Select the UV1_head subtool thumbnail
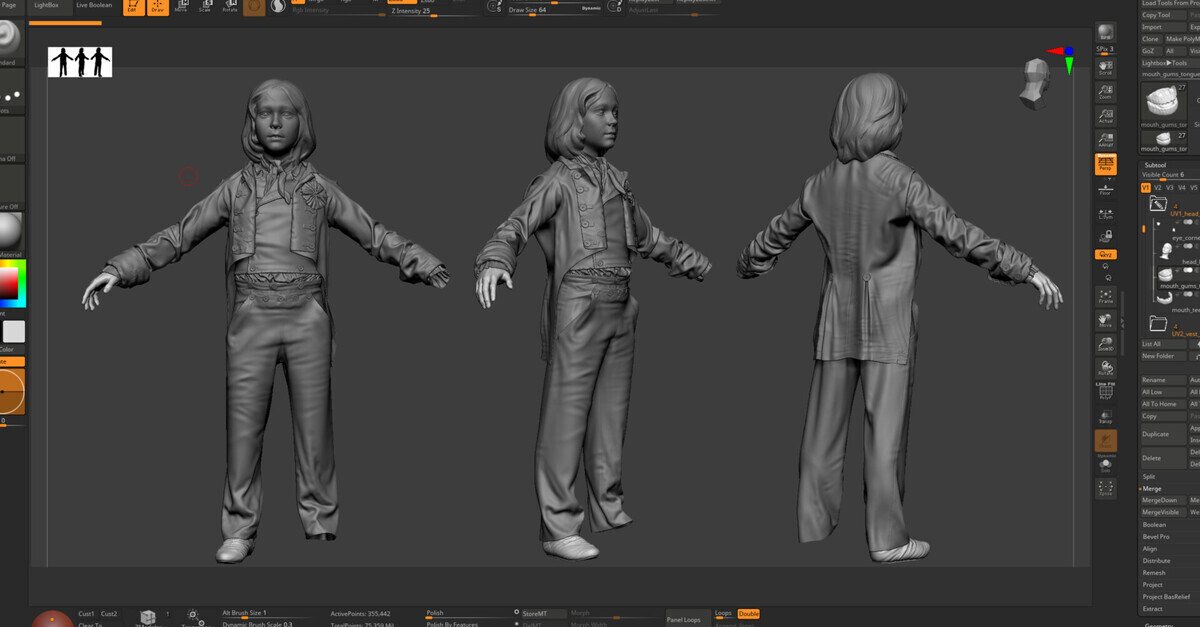 click(x=1158, y=204)
